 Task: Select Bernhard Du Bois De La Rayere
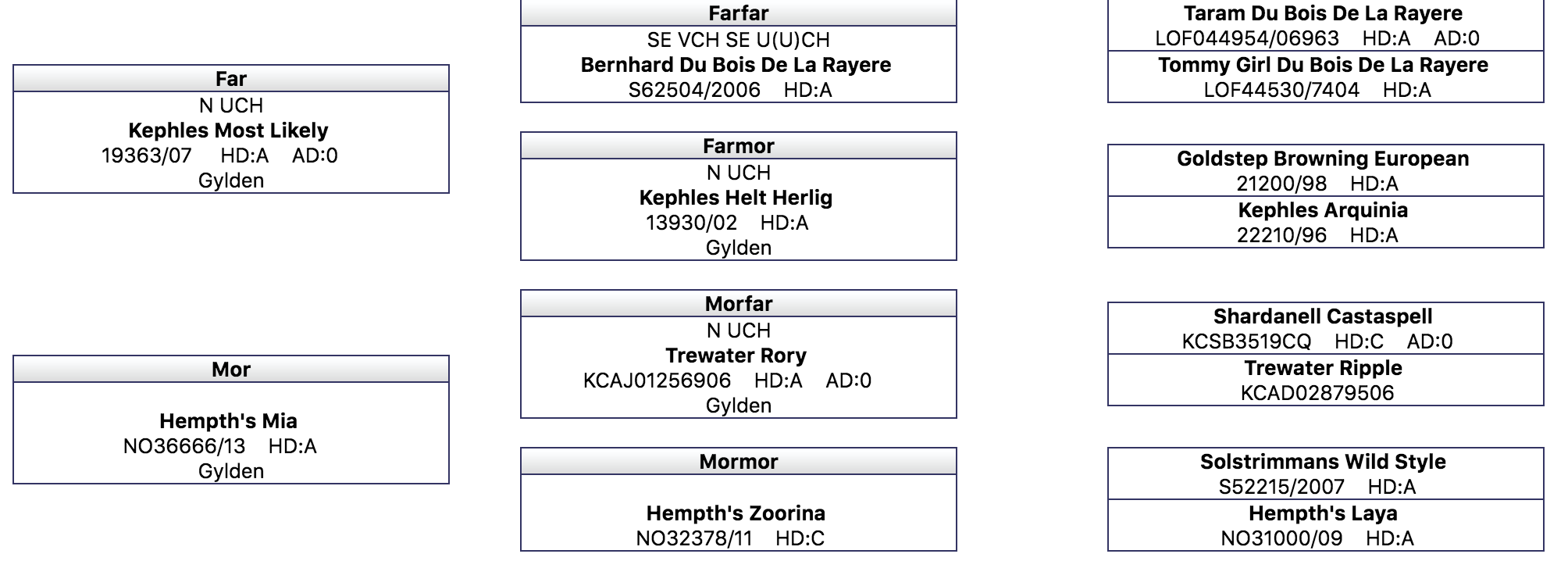pyautogui.click(x=736, y=65)
